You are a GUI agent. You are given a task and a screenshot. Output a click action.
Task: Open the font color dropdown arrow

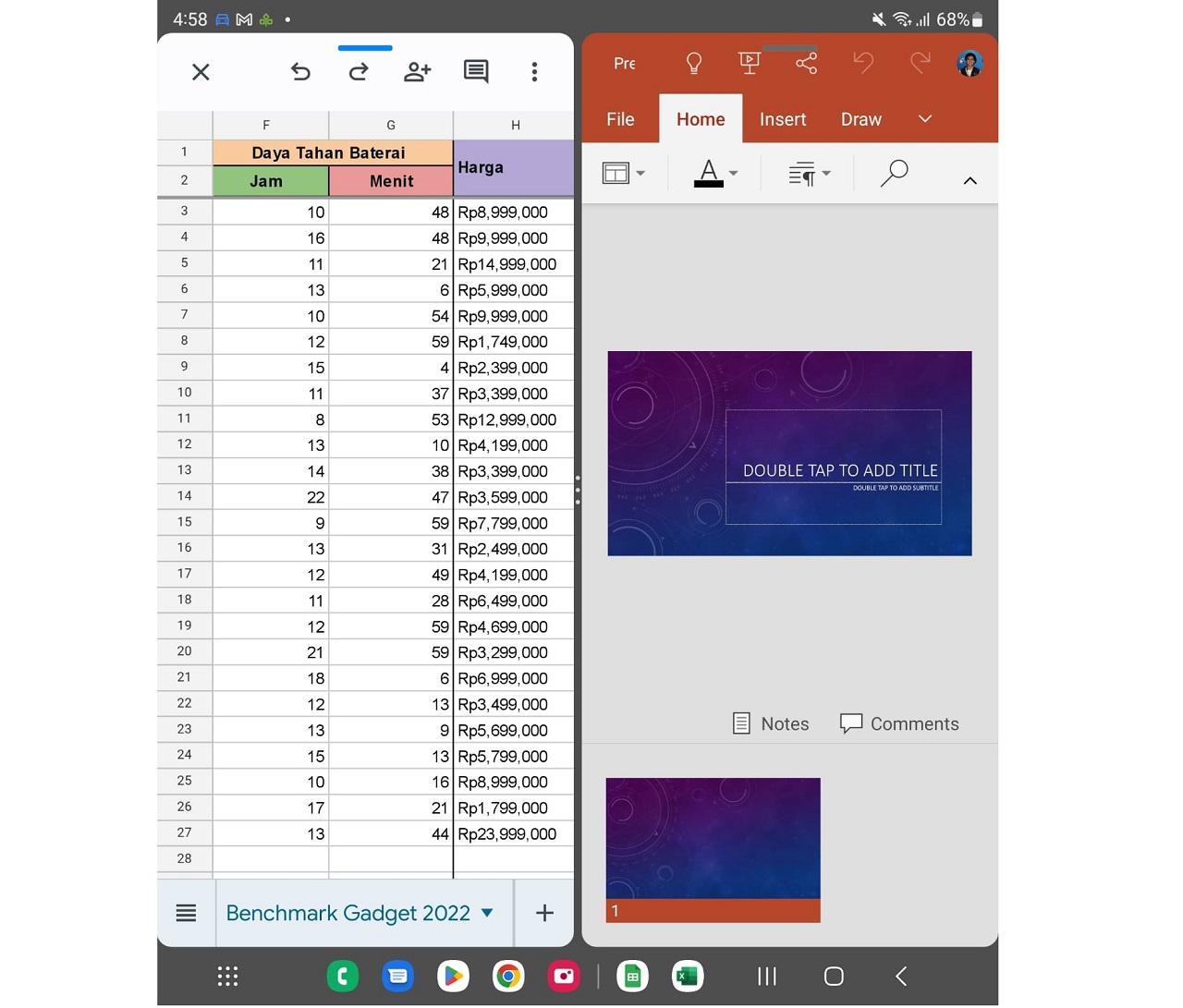(732, 173)
